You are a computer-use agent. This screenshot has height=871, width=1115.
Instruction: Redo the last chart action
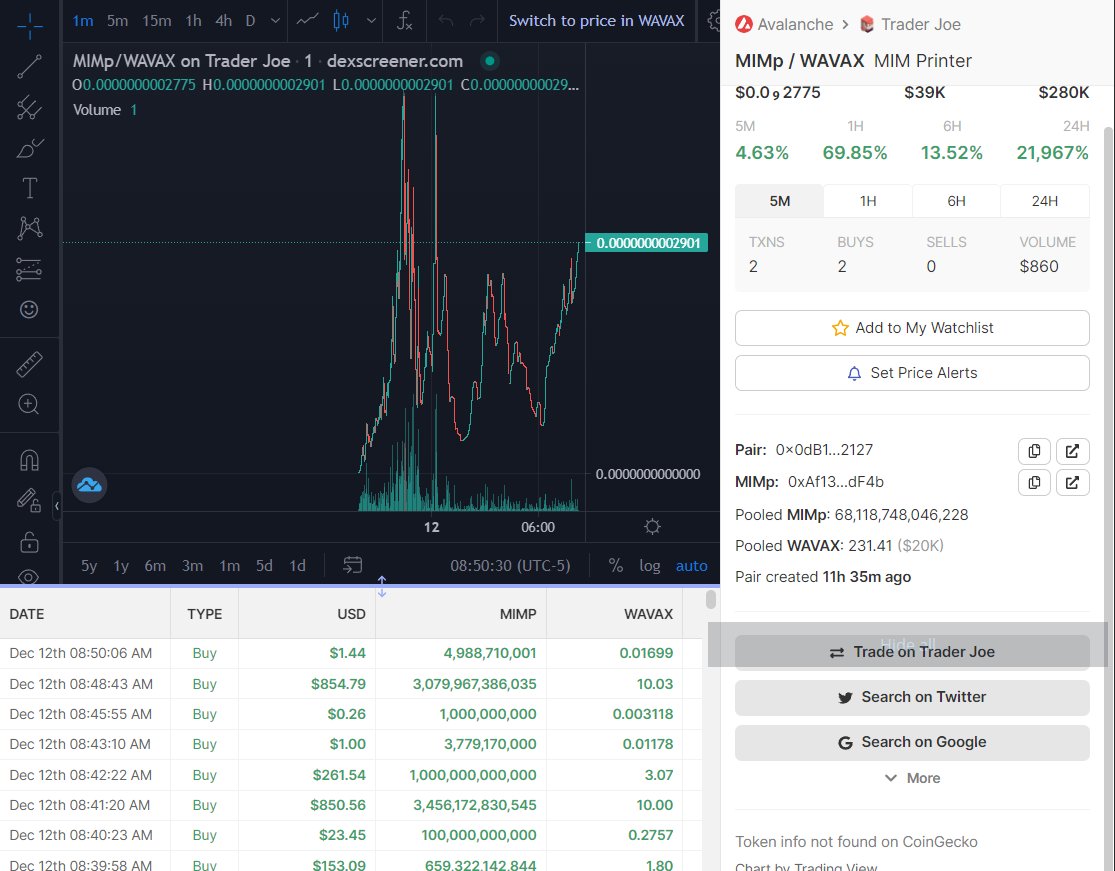(477, 21)
